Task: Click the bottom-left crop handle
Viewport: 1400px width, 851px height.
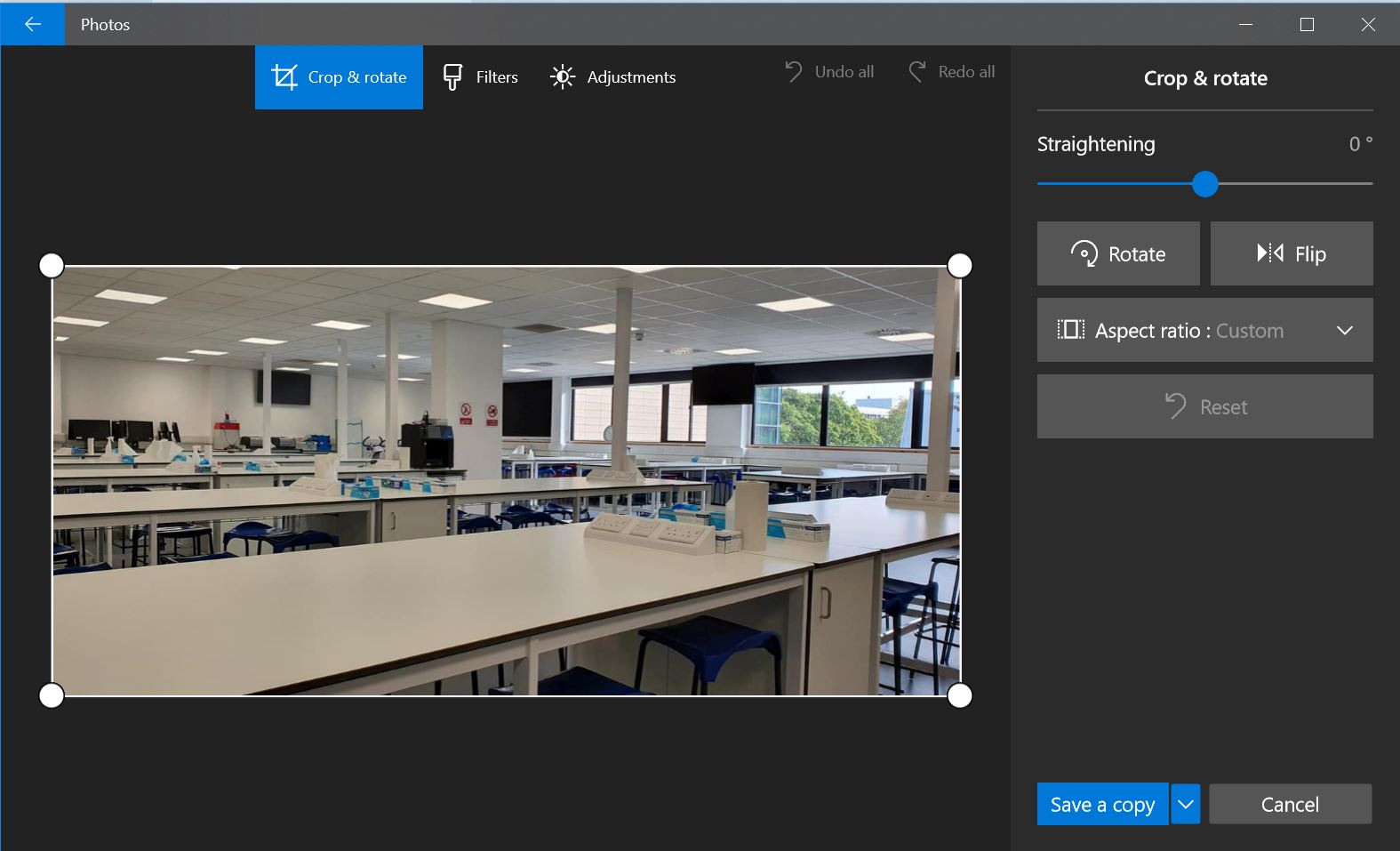Action: tap(52, 695)
